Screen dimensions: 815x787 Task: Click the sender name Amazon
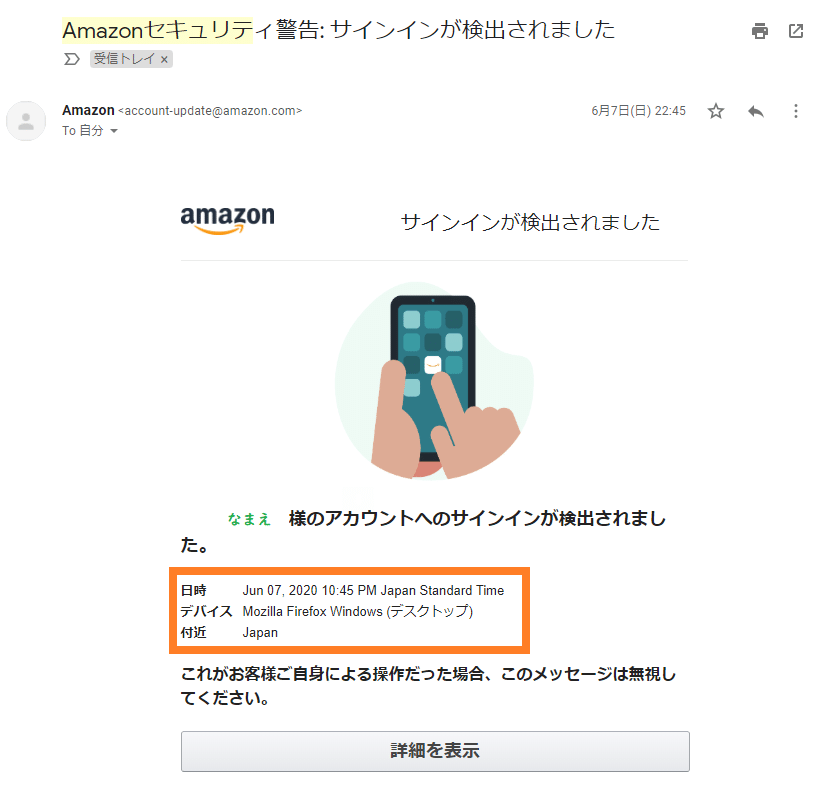[88, 110]
